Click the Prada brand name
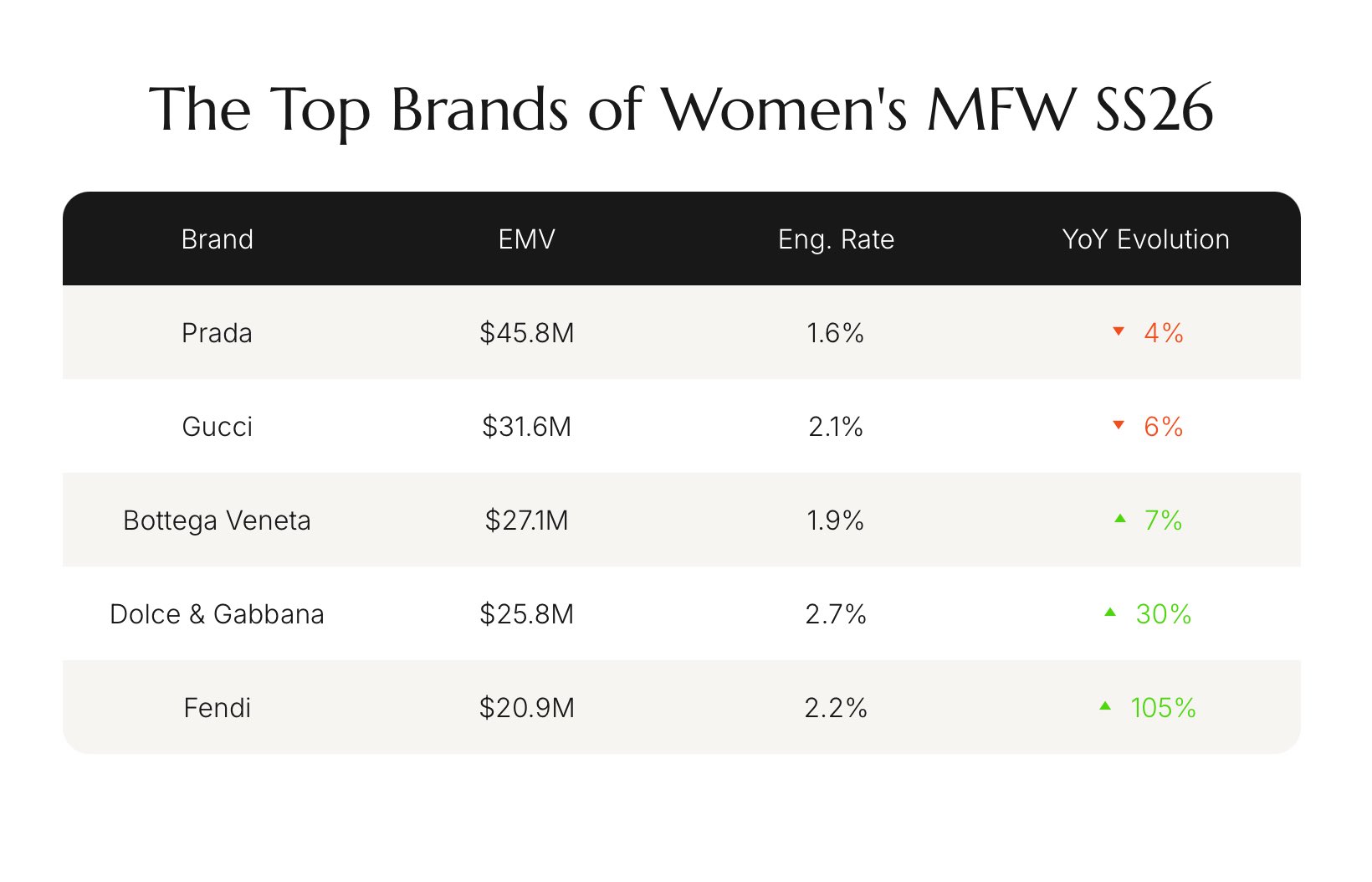Screen dimensions: 1372x882 click(217, 333)
